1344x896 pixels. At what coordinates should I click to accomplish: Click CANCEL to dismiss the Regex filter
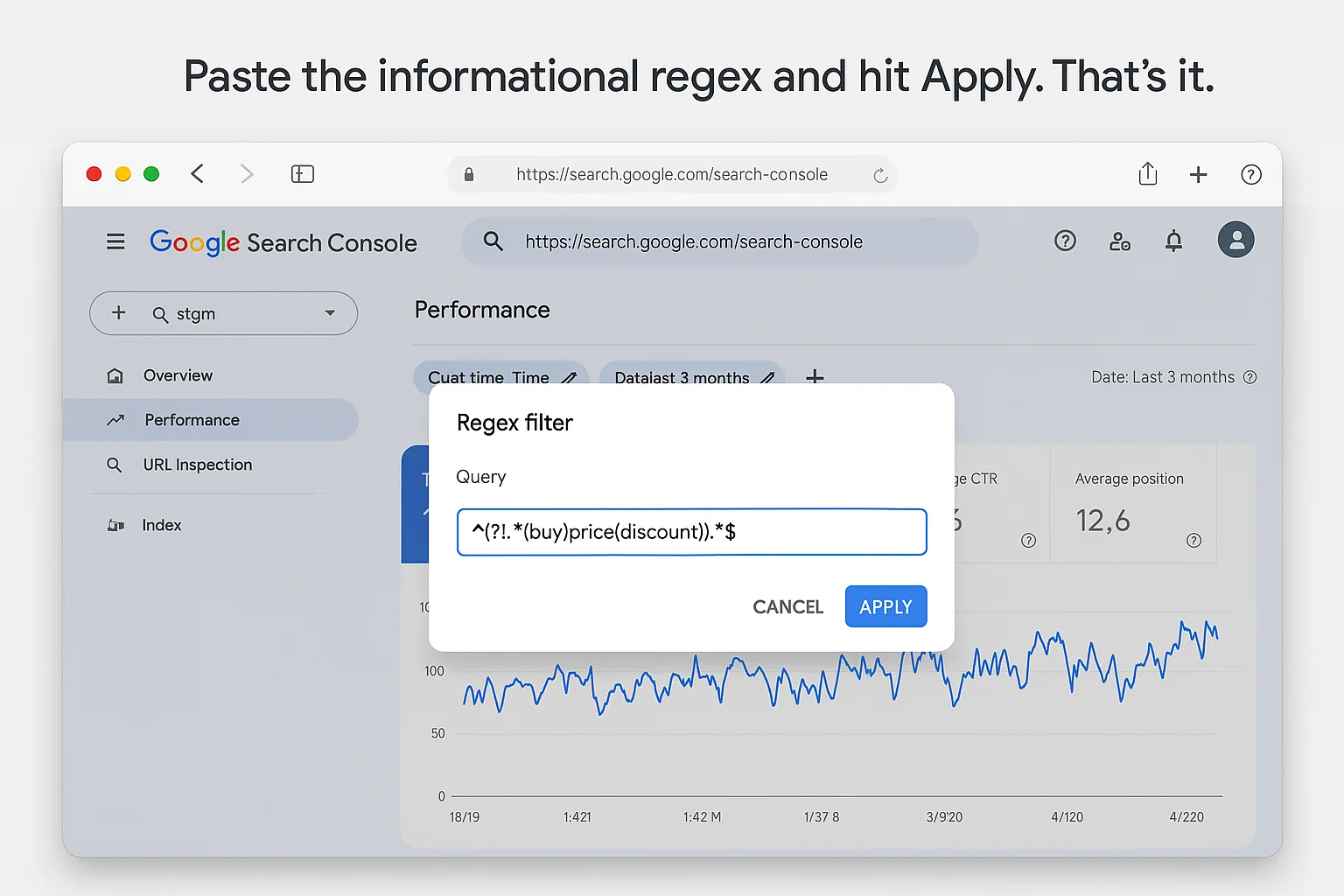[x=787, y=605]
